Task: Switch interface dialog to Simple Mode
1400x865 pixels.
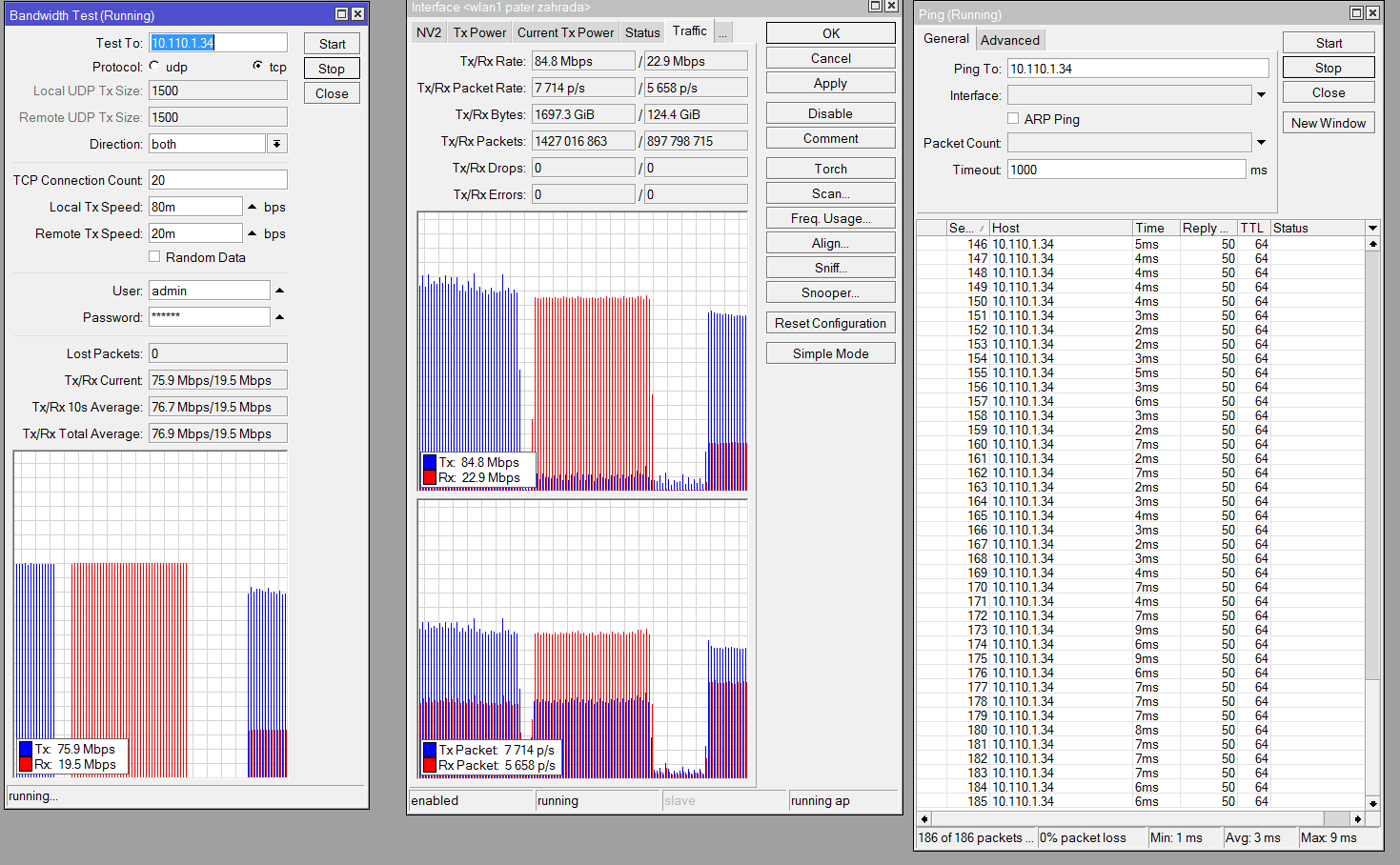Action: [x=831, y=353]
